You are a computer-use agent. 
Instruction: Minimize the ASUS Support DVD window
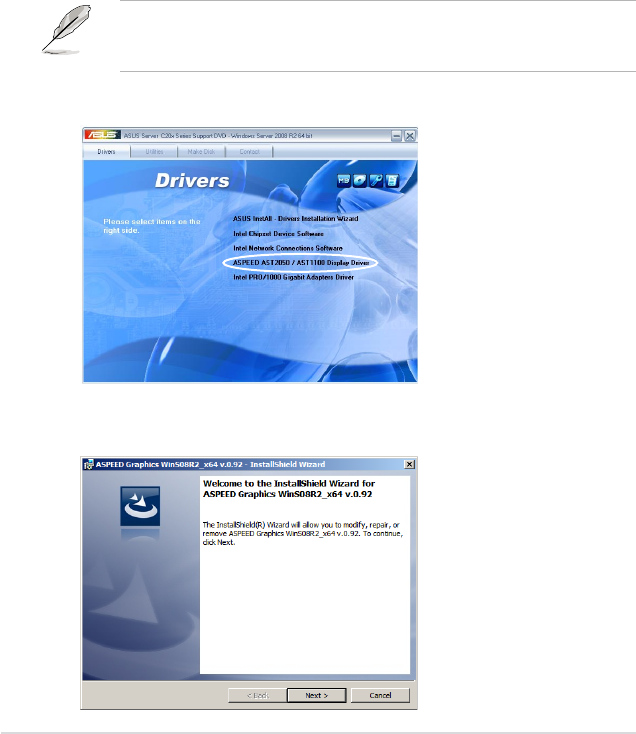pos(396,136)
